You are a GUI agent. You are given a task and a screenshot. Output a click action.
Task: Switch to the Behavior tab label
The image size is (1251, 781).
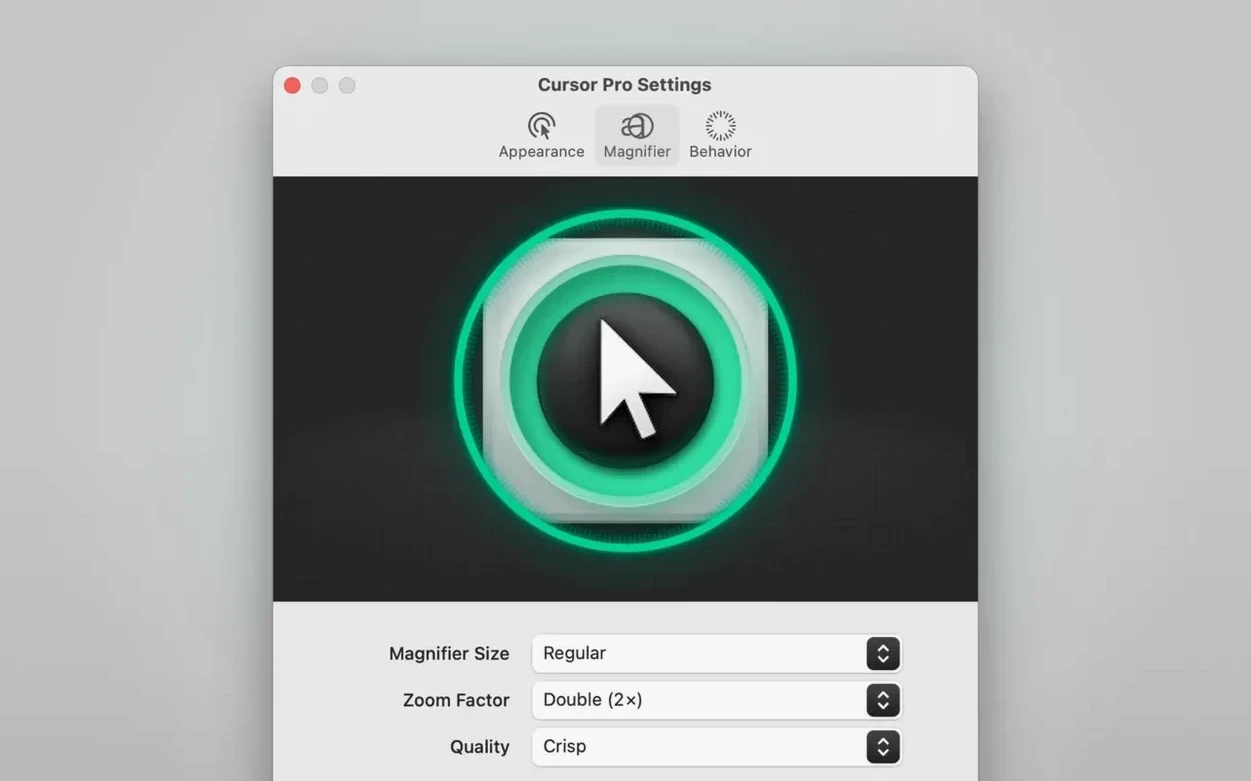click(x=720, y=152)
